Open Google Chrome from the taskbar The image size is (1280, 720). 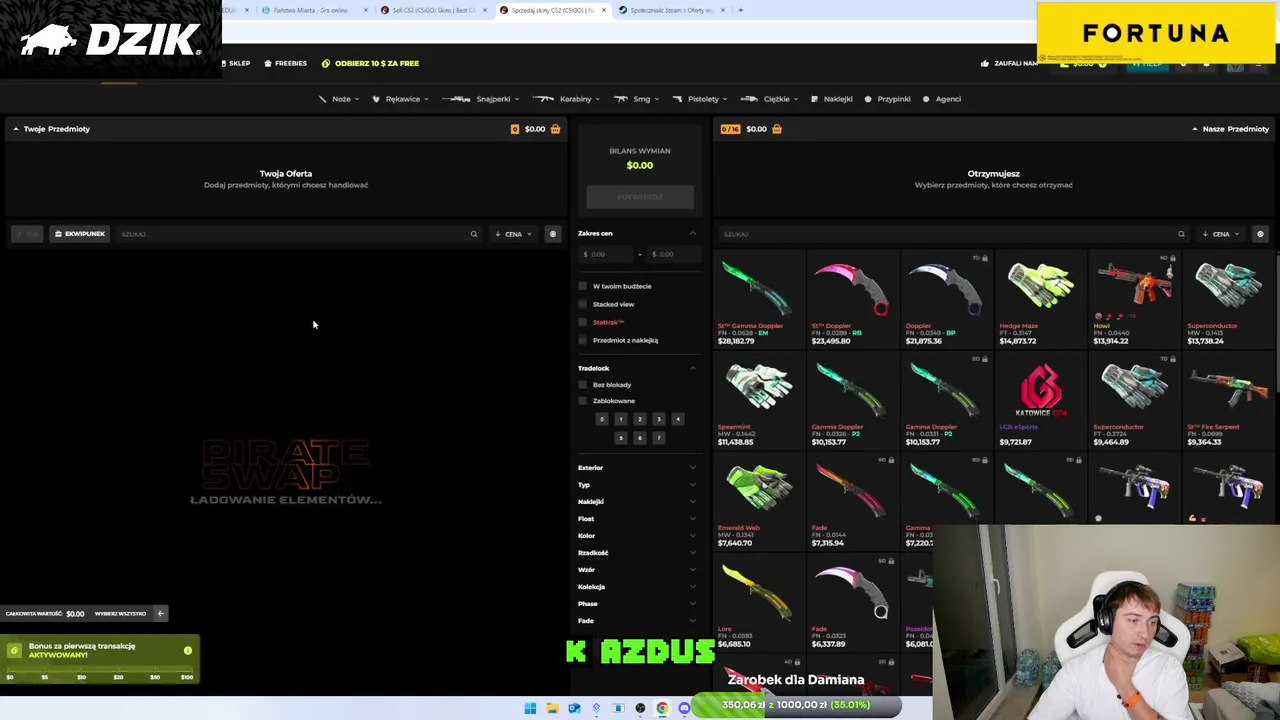click(x=662, y=708)
